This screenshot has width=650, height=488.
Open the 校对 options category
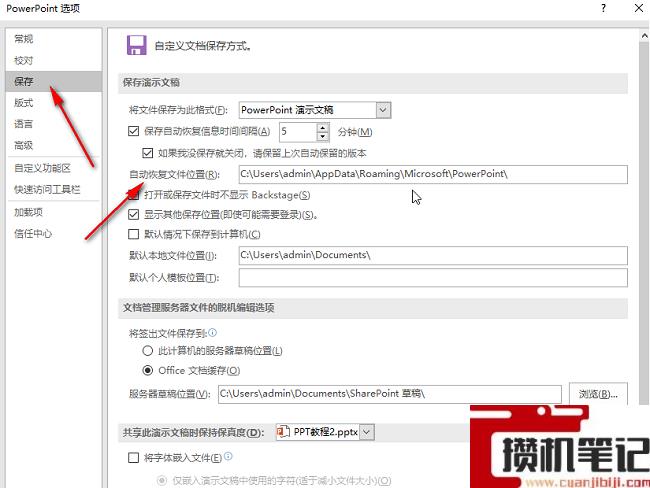click(x=24, y=61)
